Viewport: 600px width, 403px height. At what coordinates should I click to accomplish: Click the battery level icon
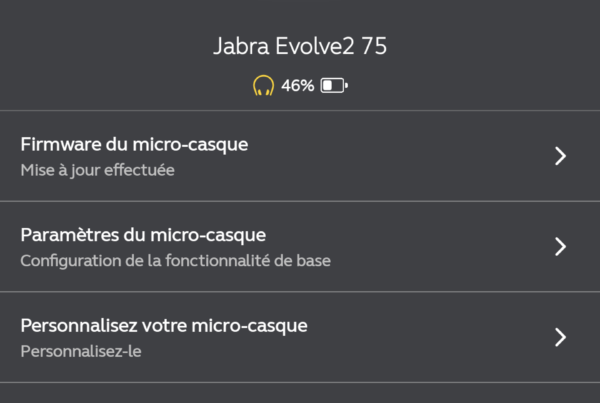coord(334,85)
